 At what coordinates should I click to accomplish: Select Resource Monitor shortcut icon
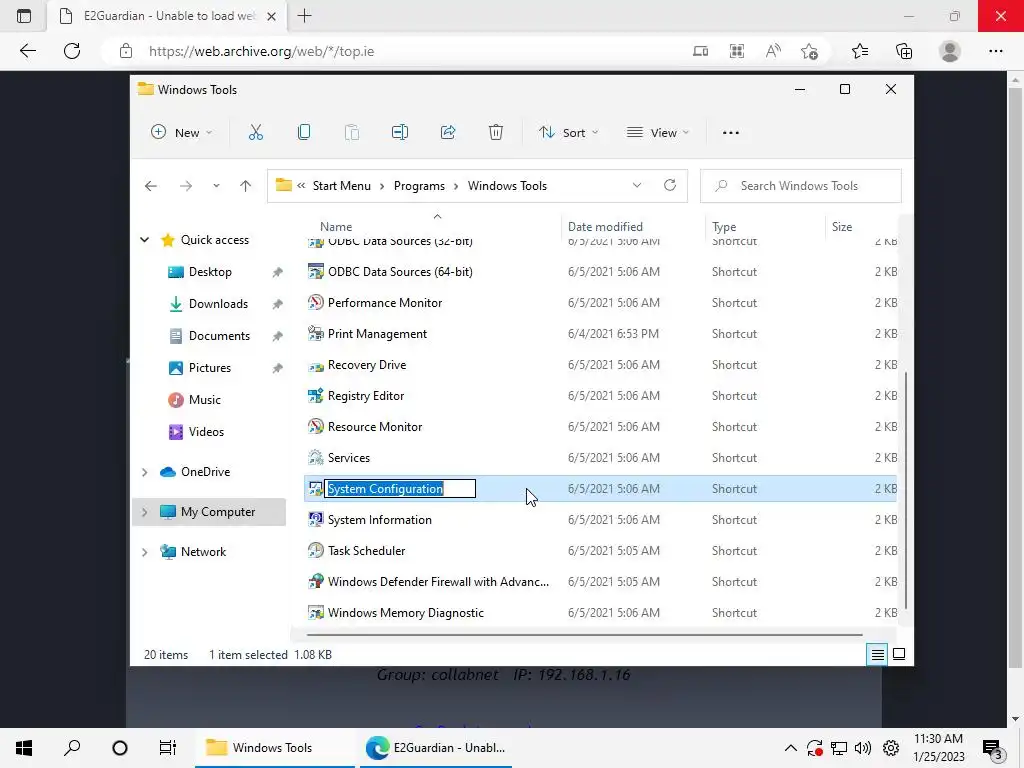coord(316,426)
